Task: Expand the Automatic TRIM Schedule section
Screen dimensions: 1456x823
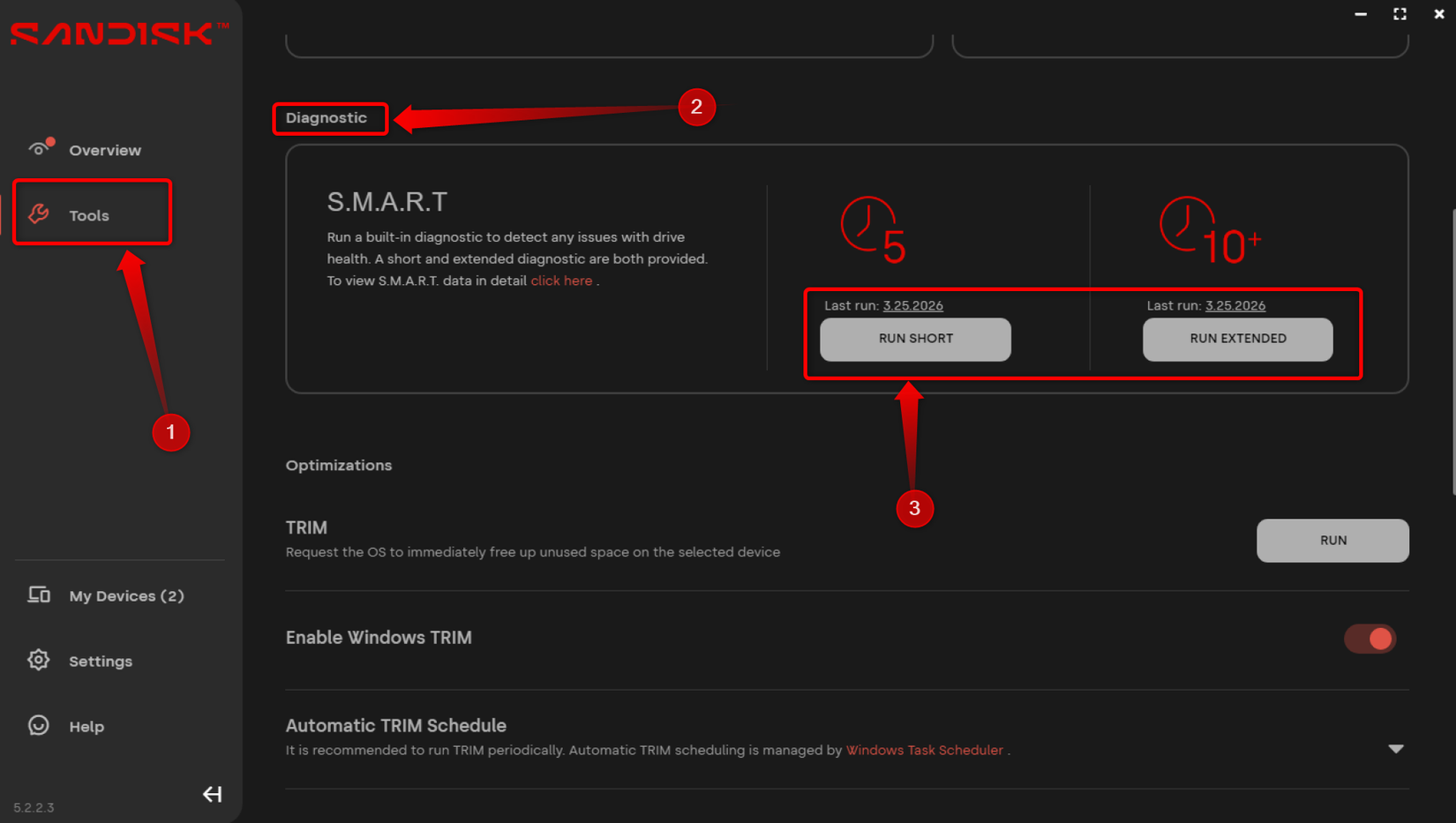Action: pos(1395,749)
